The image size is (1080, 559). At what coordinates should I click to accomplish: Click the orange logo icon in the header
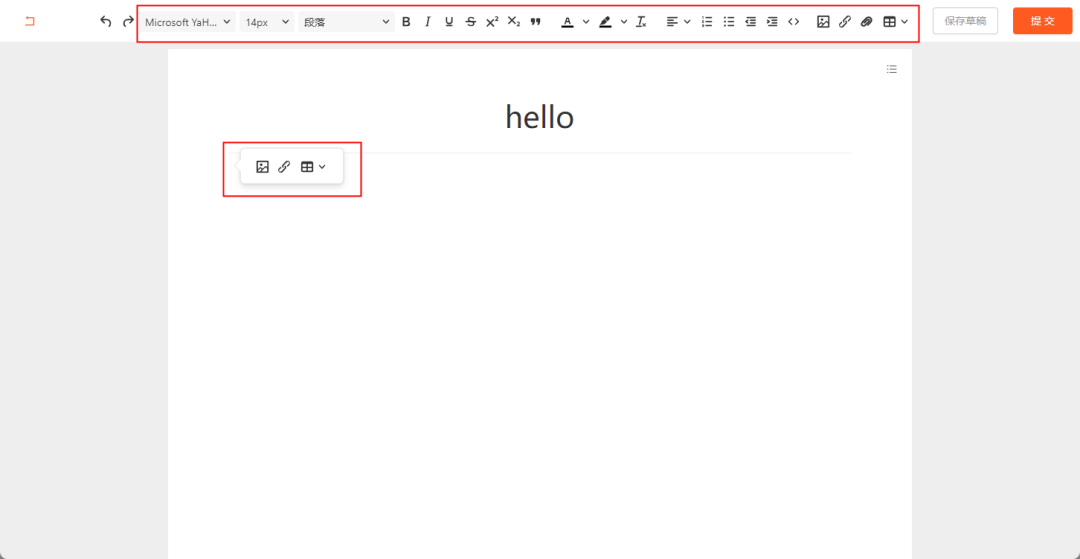(30, 21)
